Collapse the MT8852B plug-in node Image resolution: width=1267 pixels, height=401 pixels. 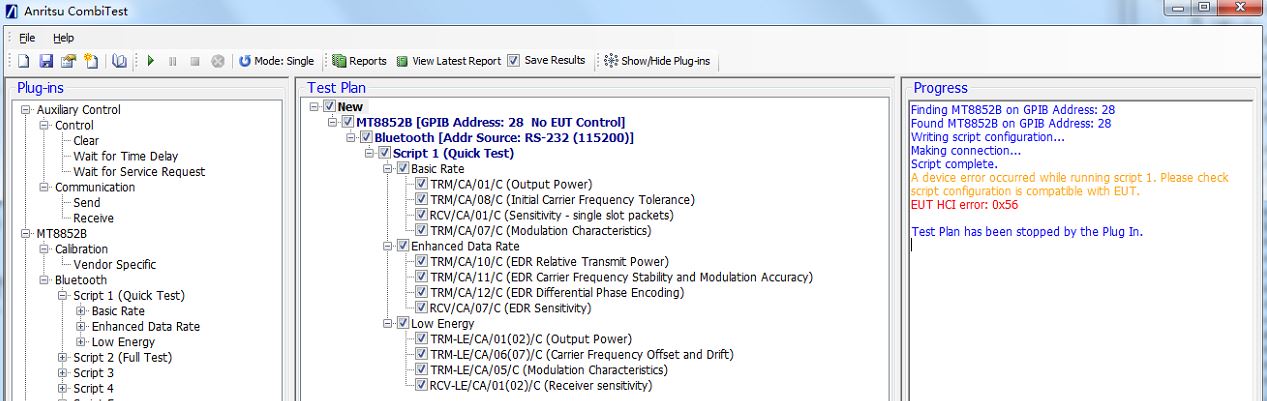[28, 234]
